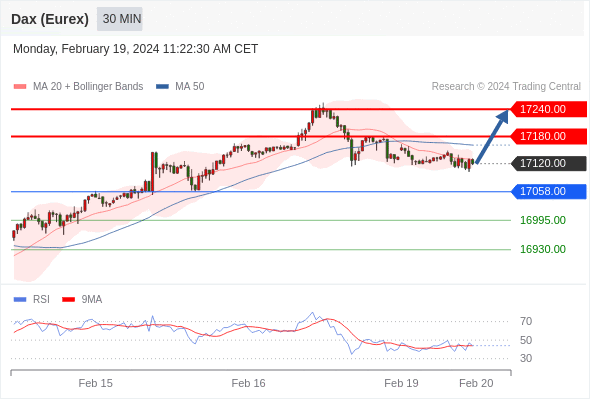Click the RSI legend swatch
The width and height of the screenshot is (590, 400).
click(20, 300)
